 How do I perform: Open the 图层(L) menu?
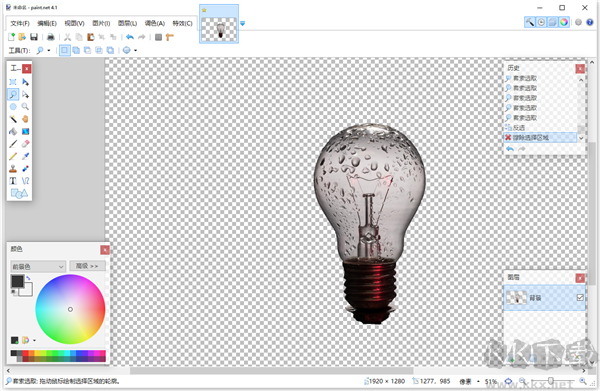(x=127, y=23)
